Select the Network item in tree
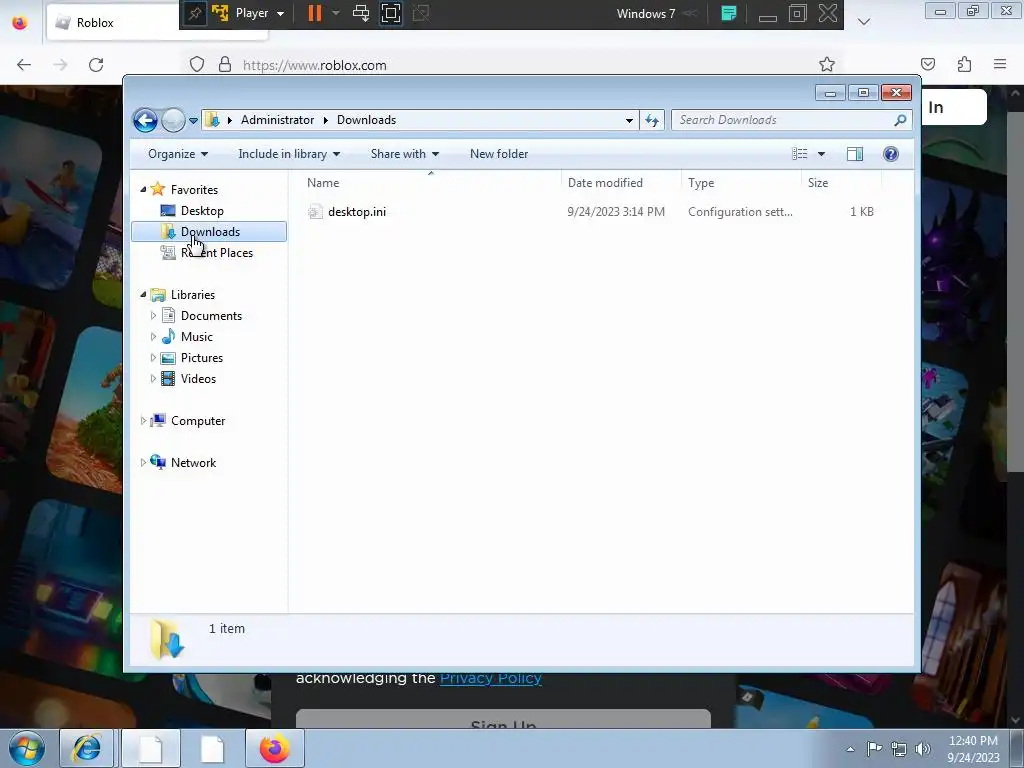Screen dimensions: 1024x768 coord(193,463)
